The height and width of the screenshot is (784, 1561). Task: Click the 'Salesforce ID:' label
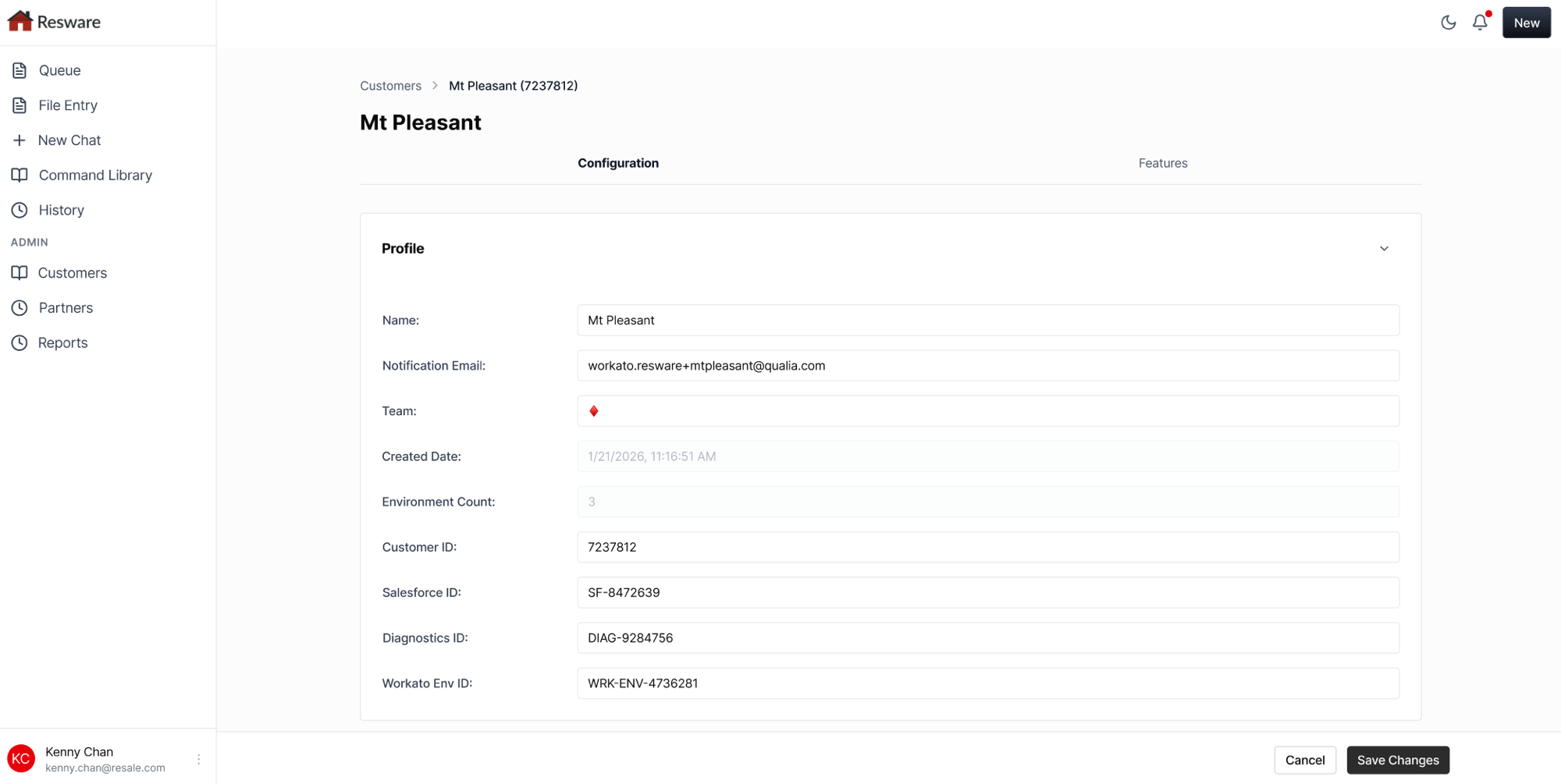point(421,593)
